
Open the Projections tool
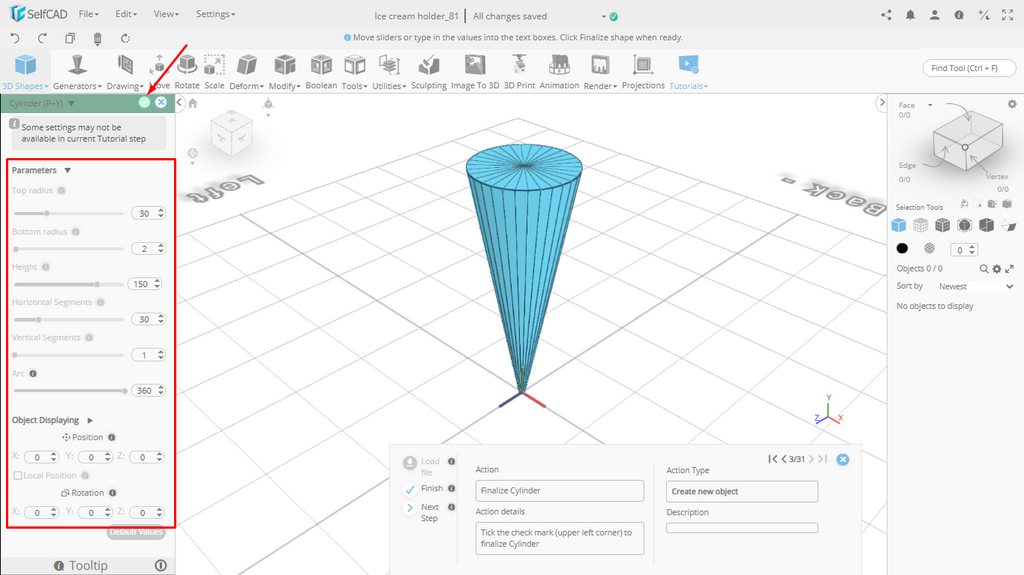(x=643, y=72)
